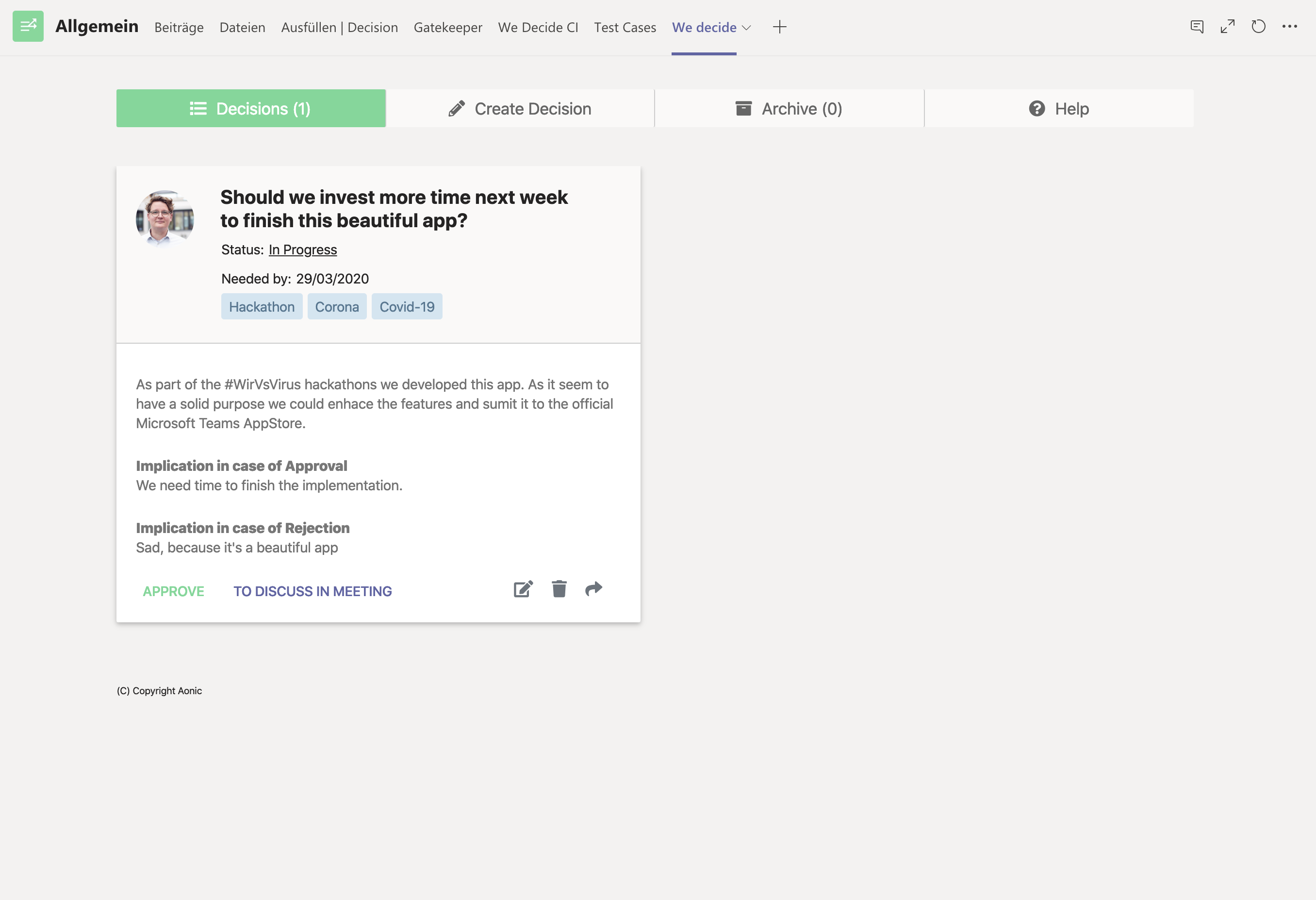Image resolution: width=1316 pixels, height=900 pixels.
Task: Open the tab conversation chat icon
Action: coord(1197,27)
